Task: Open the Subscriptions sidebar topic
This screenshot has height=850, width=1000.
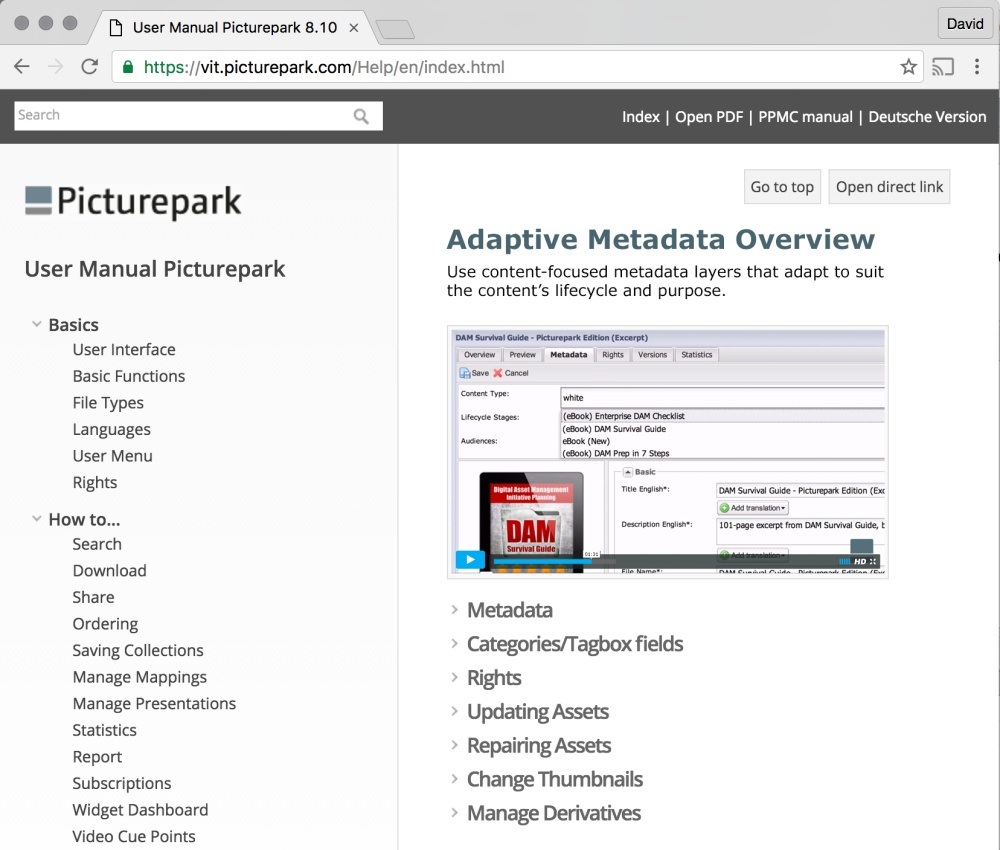Action: tap(122, 783)
